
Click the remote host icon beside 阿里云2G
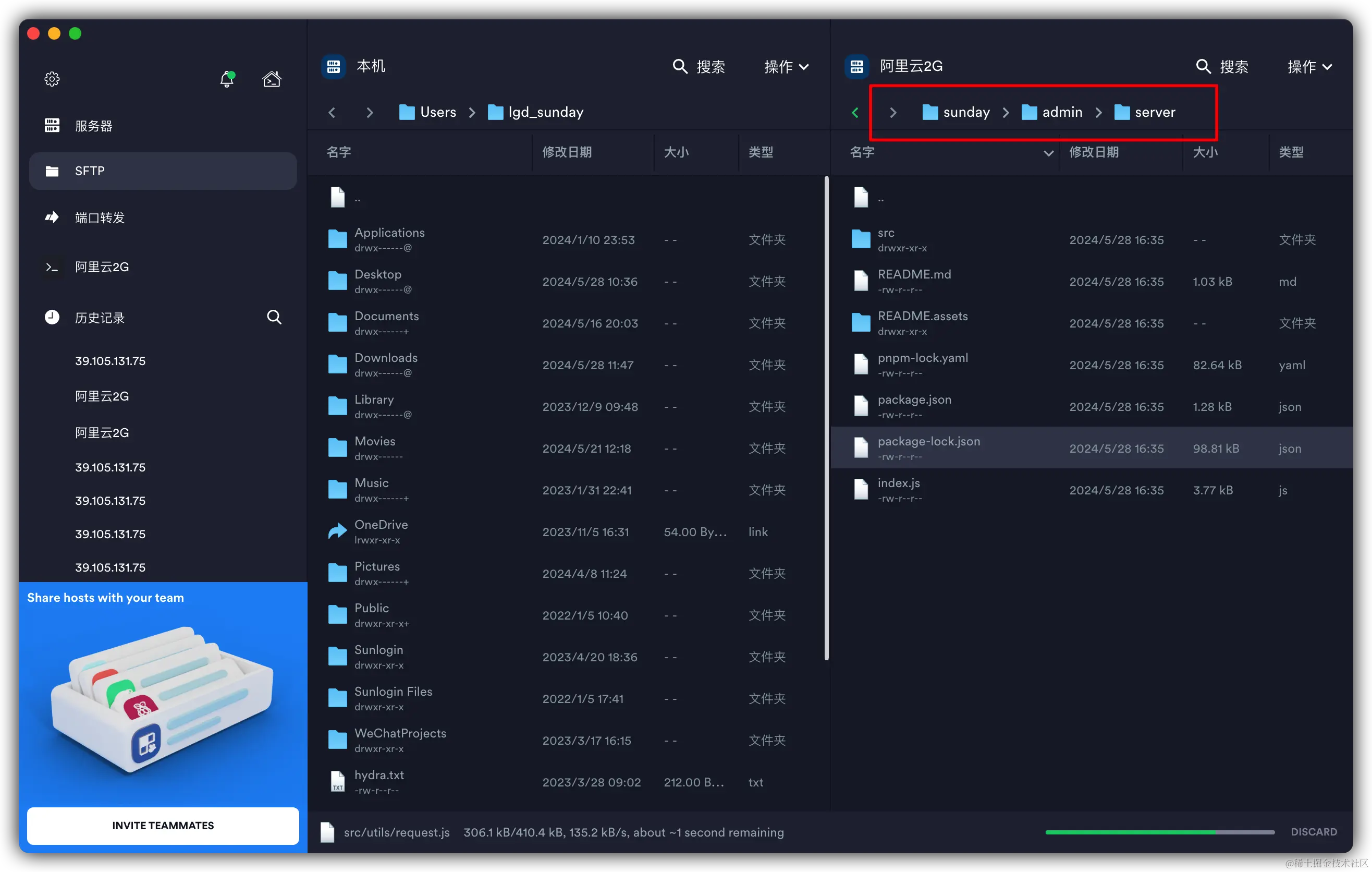pyautogui.click(x=857, y=67)
